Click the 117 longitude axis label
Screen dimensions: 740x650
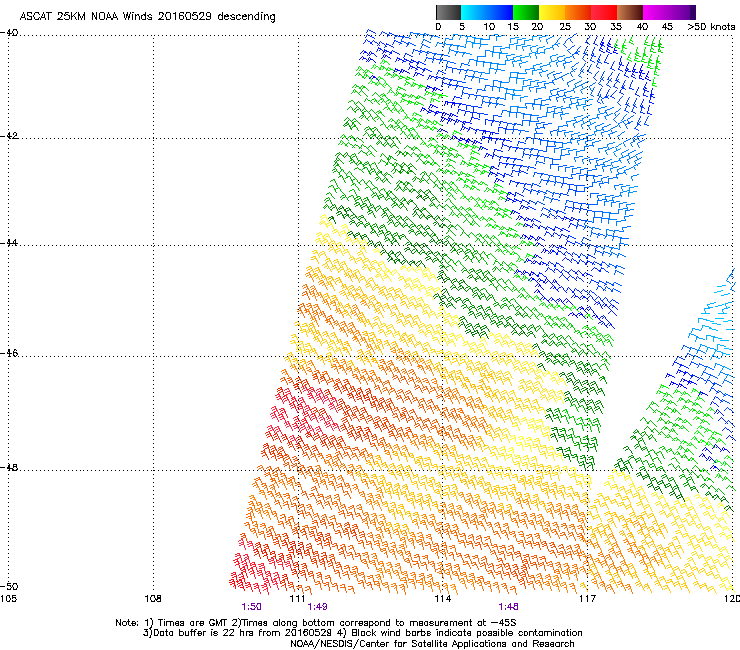(588, 599)
